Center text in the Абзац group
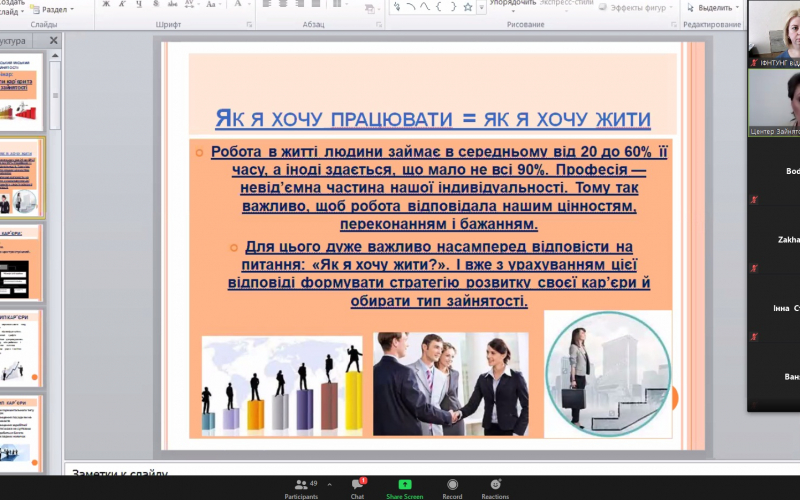The width and height of the screenshot is (800, 500). pyautogui.click(x=283, y=4)
